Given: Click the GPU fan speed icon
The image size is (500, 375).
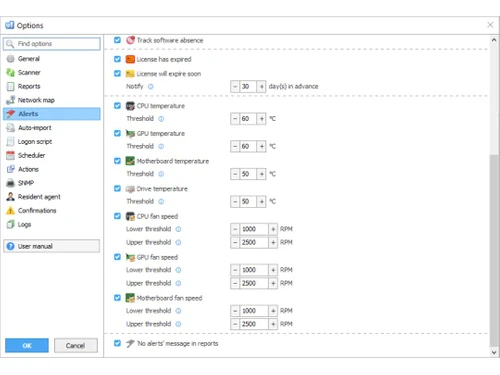Looking at the screenshot, I should pos(130,257).
